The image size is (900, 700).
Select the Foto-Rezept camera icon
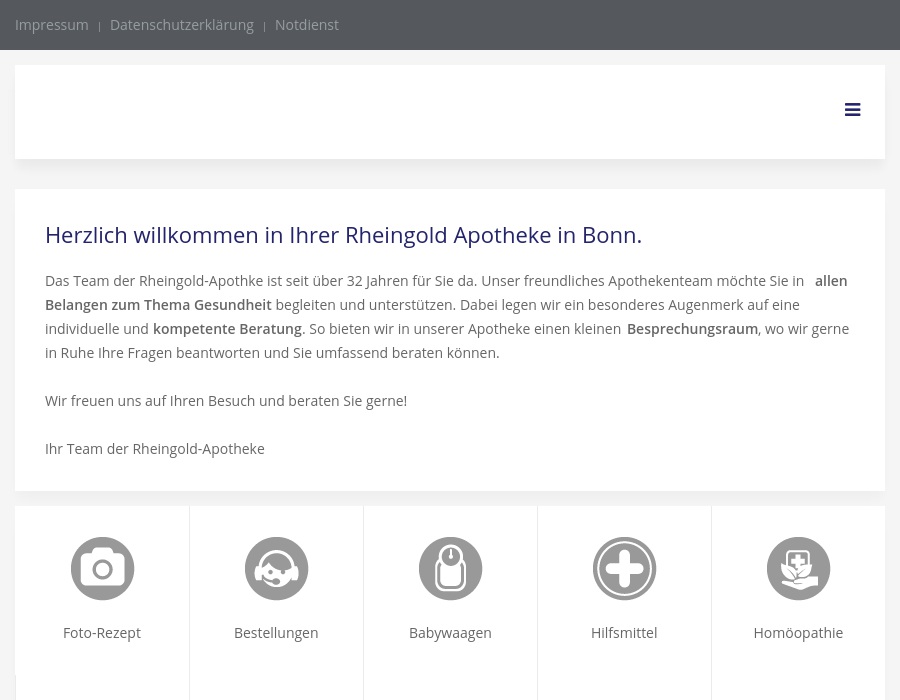pyautogui.click(x=101, y=568)
